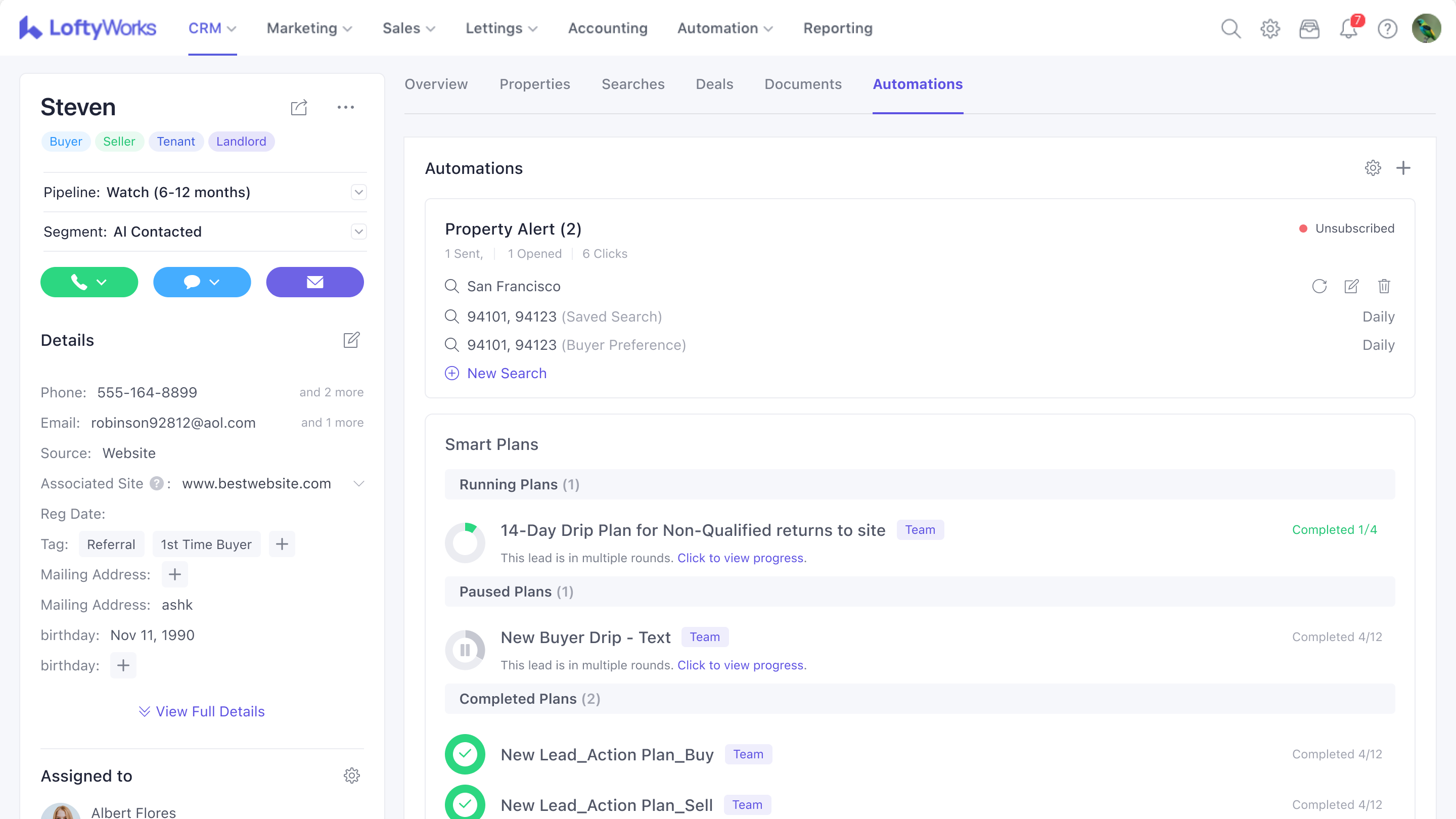Expand the Pipeline dropdown
The width and height of the screenshot is (1456, 819).
pyautogui.click(x=358, y=192)
